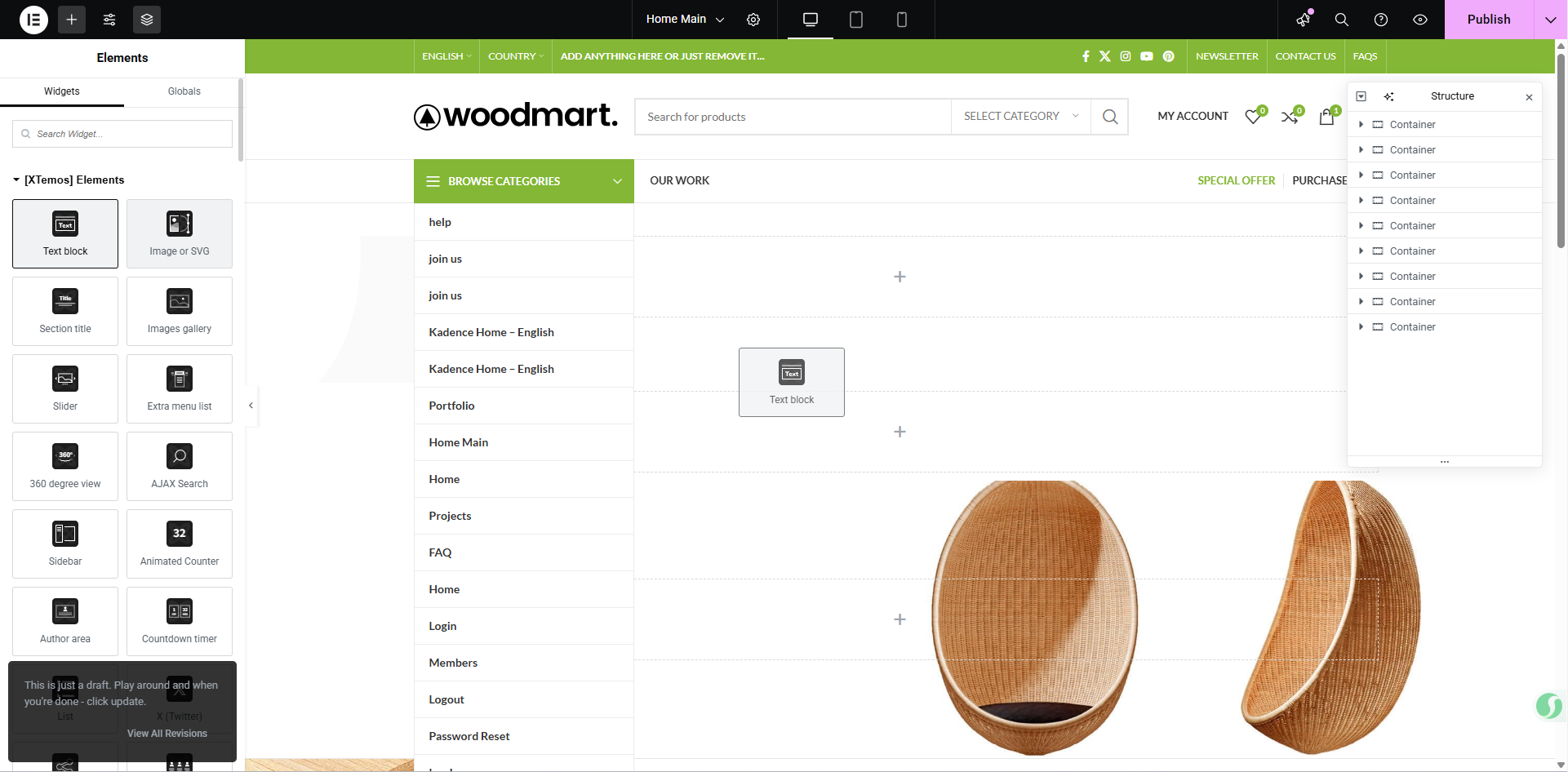Switch to desktop preview mode
The height and width of the screenshot is (772, 1568).
coord(810,20)
